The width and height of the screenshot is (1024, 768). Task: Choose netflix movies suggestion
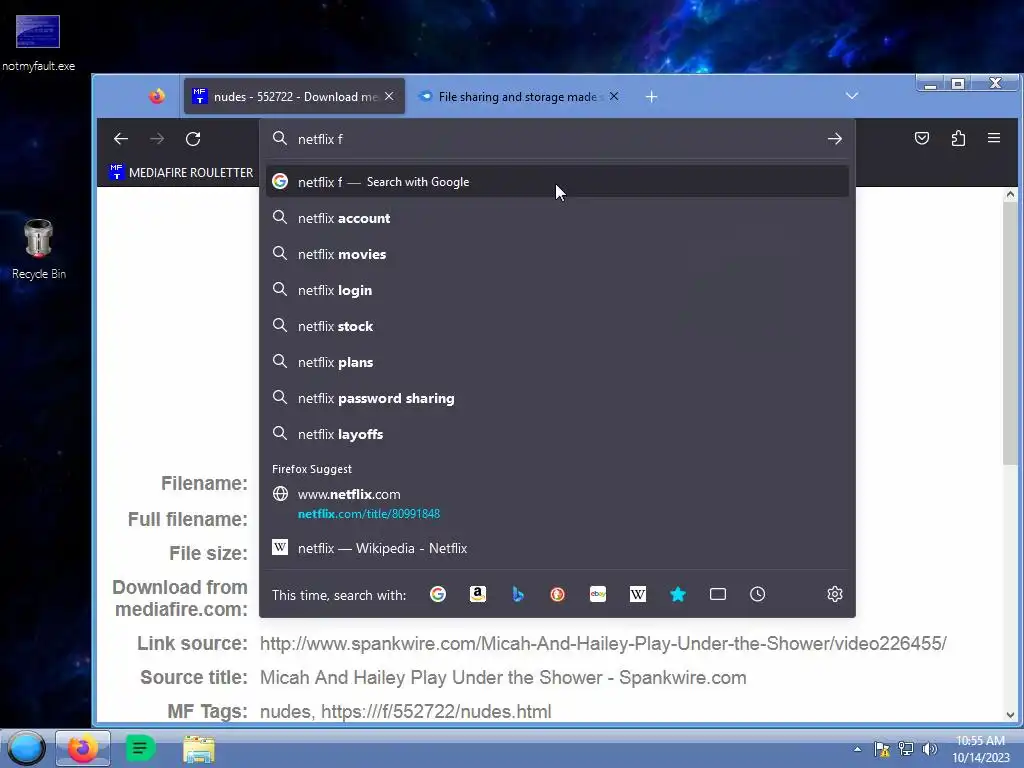click(557, 254)
